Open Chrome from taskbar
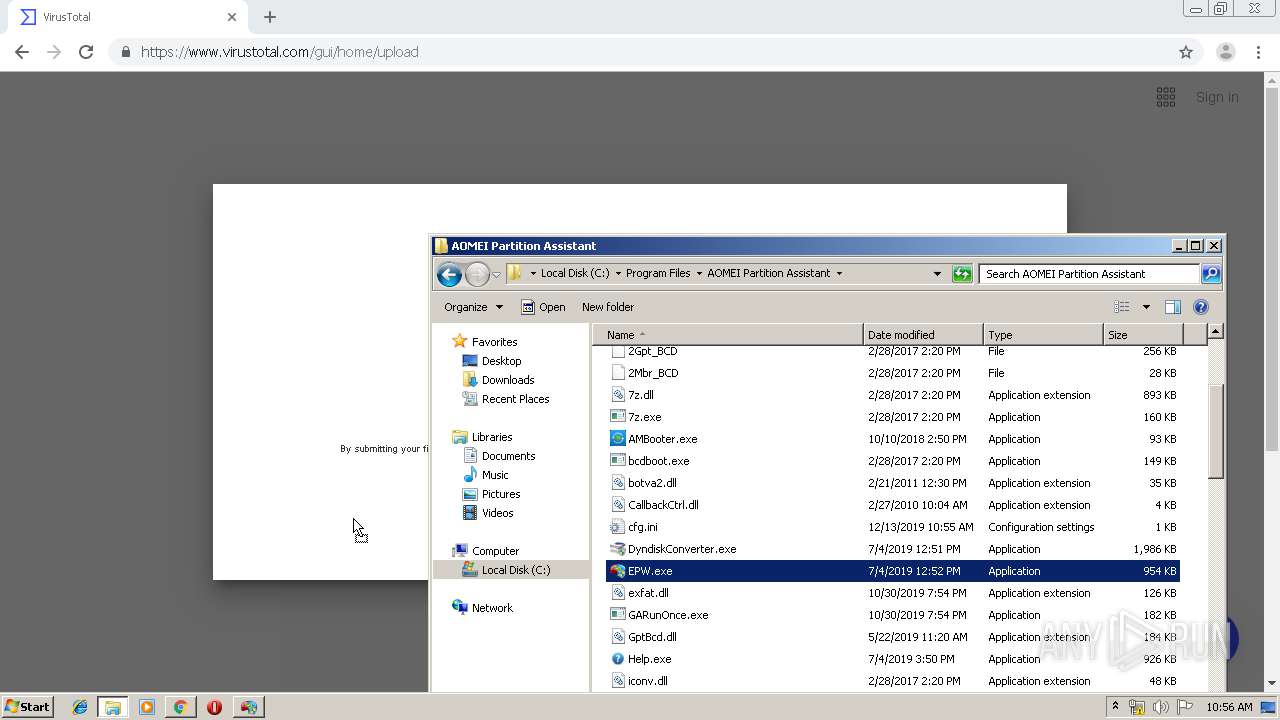Image resolution: width=1280 pixels, height=720 pixels. pyautogui.click(x=180, y=707)
